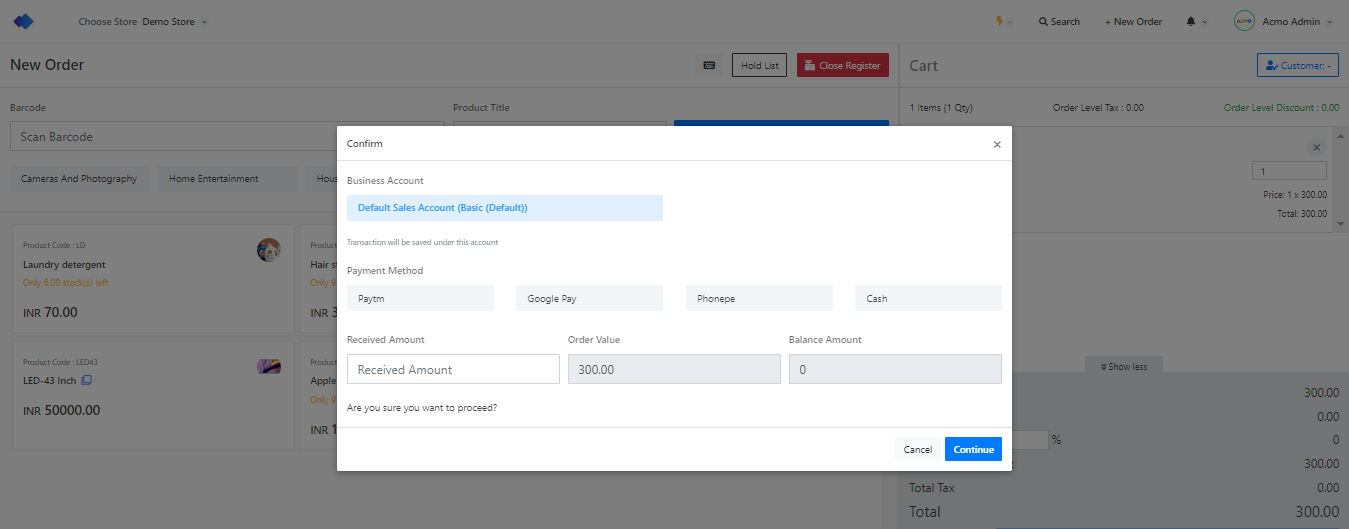Screen dimensions: 1349x529
Task: Focus the Received Amount input field
Action: click(x=453, y=369)
